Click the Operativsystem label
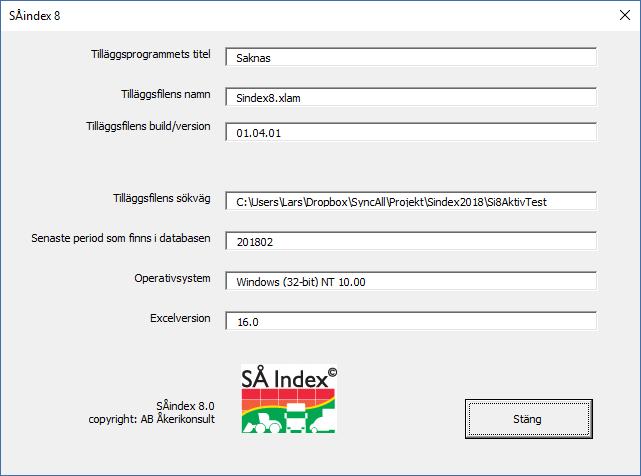641x476 pixels. pyautogui.click(x=172, y=278)
